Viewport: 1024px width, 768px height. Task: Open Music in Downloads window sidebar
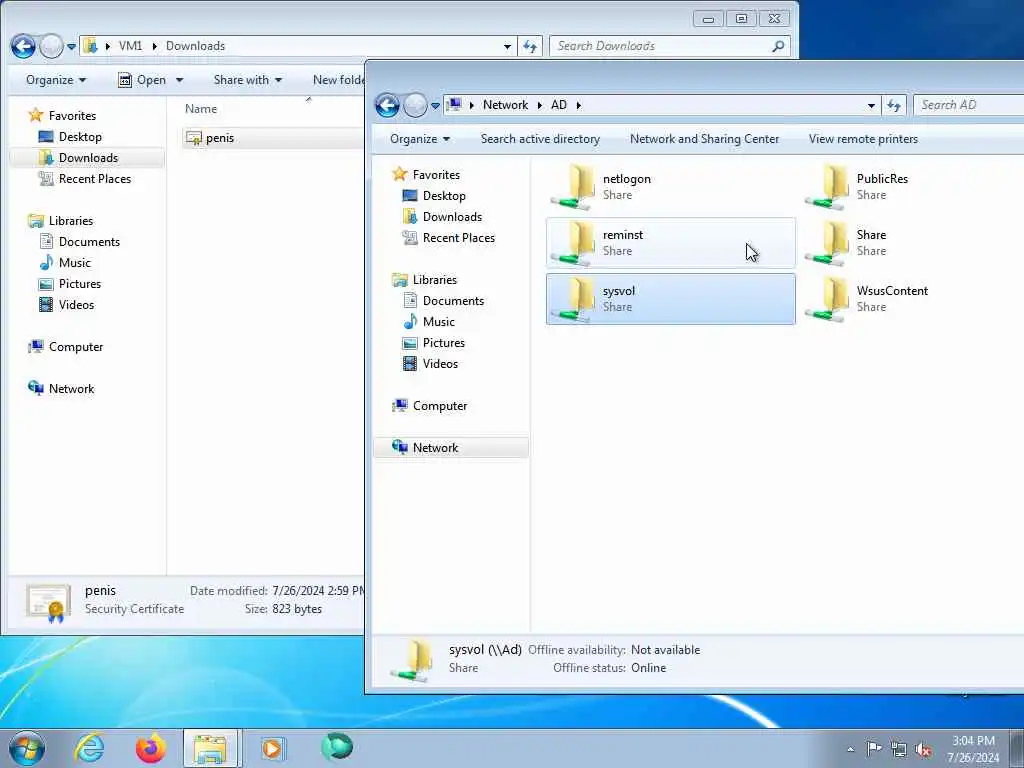click(x=74, y=263)
